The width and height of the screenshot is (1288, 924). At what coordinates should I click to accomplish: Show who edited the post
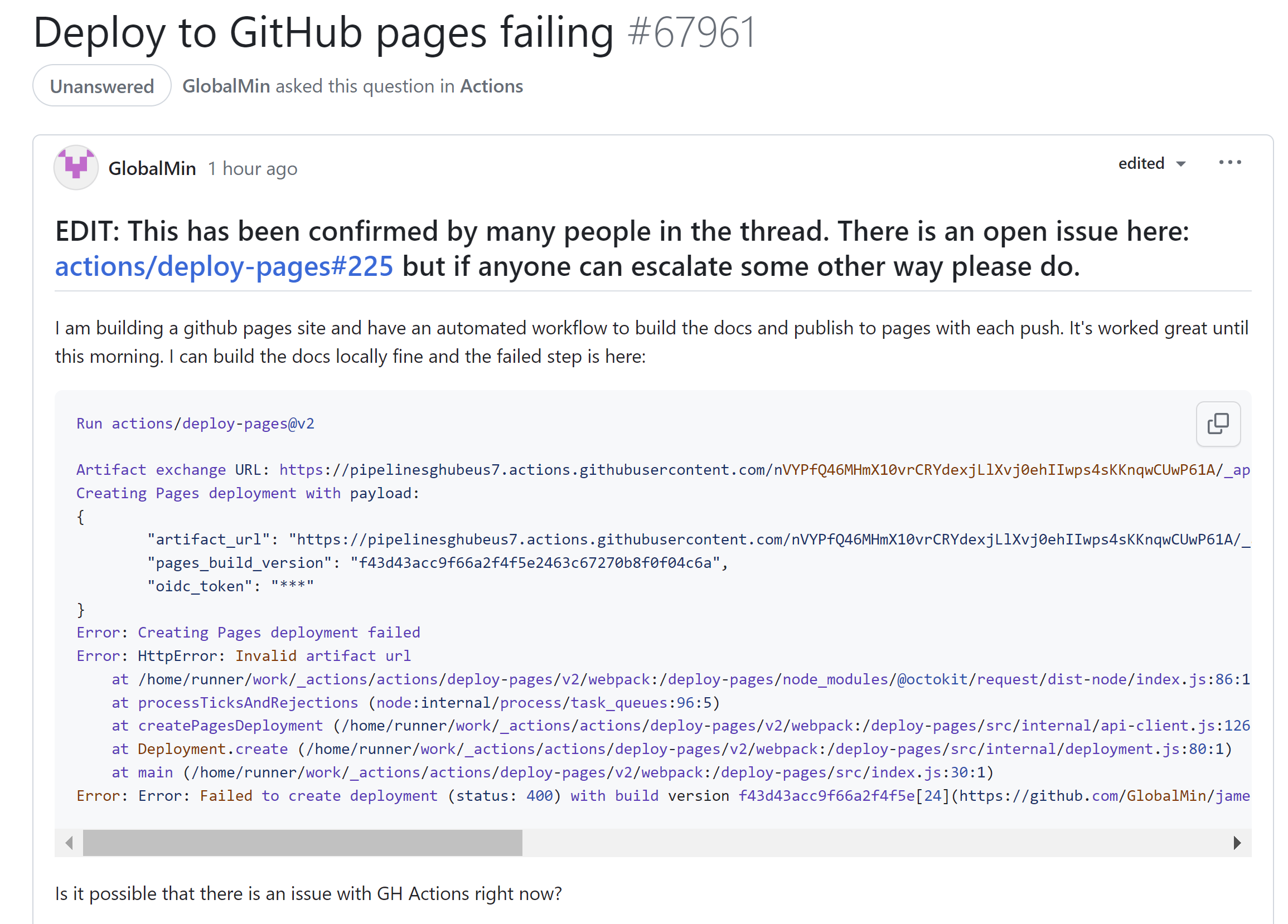(1141, 163)
